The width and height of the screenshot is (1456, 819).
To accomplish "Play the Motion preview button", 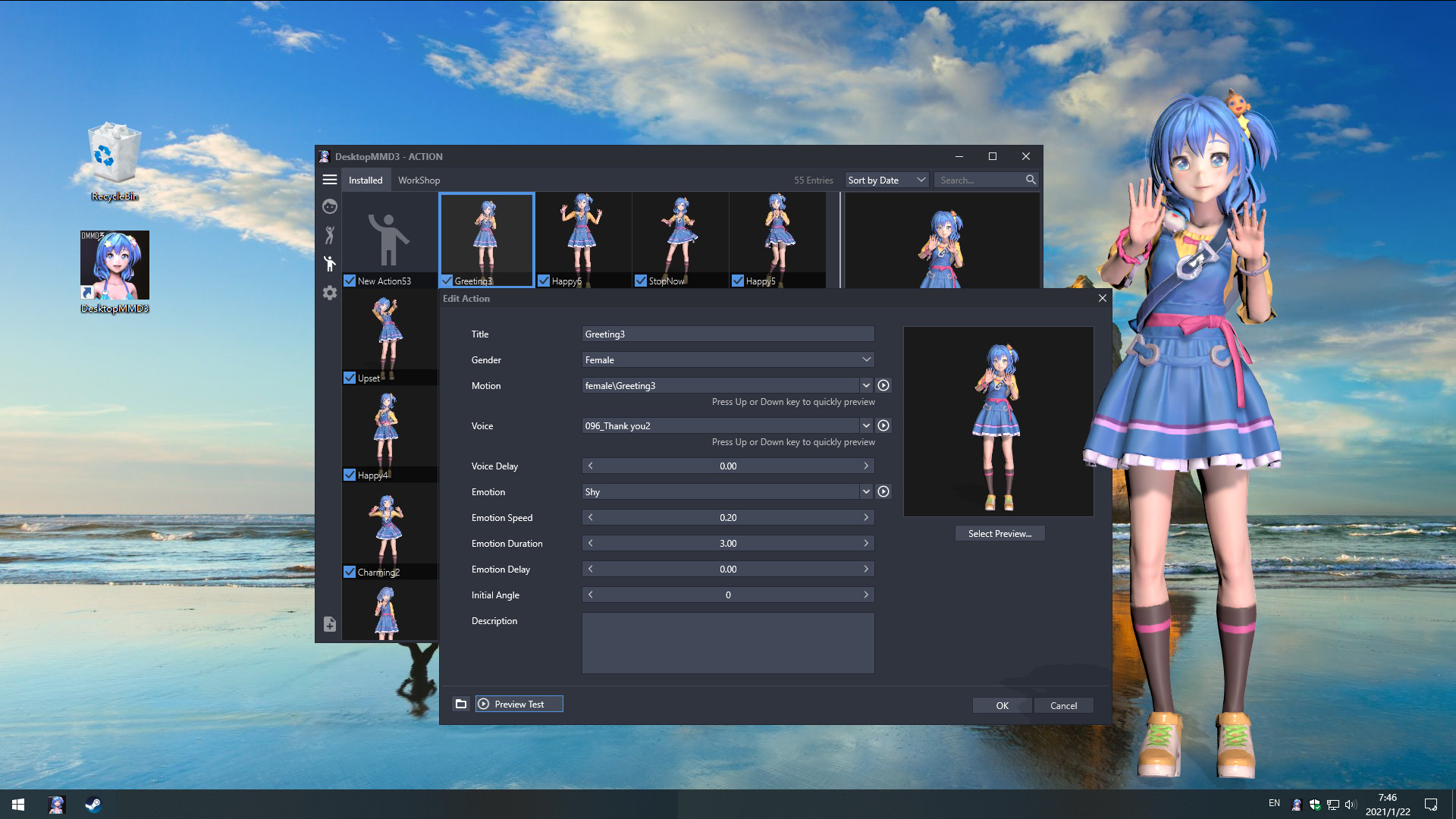I will 883,385.
